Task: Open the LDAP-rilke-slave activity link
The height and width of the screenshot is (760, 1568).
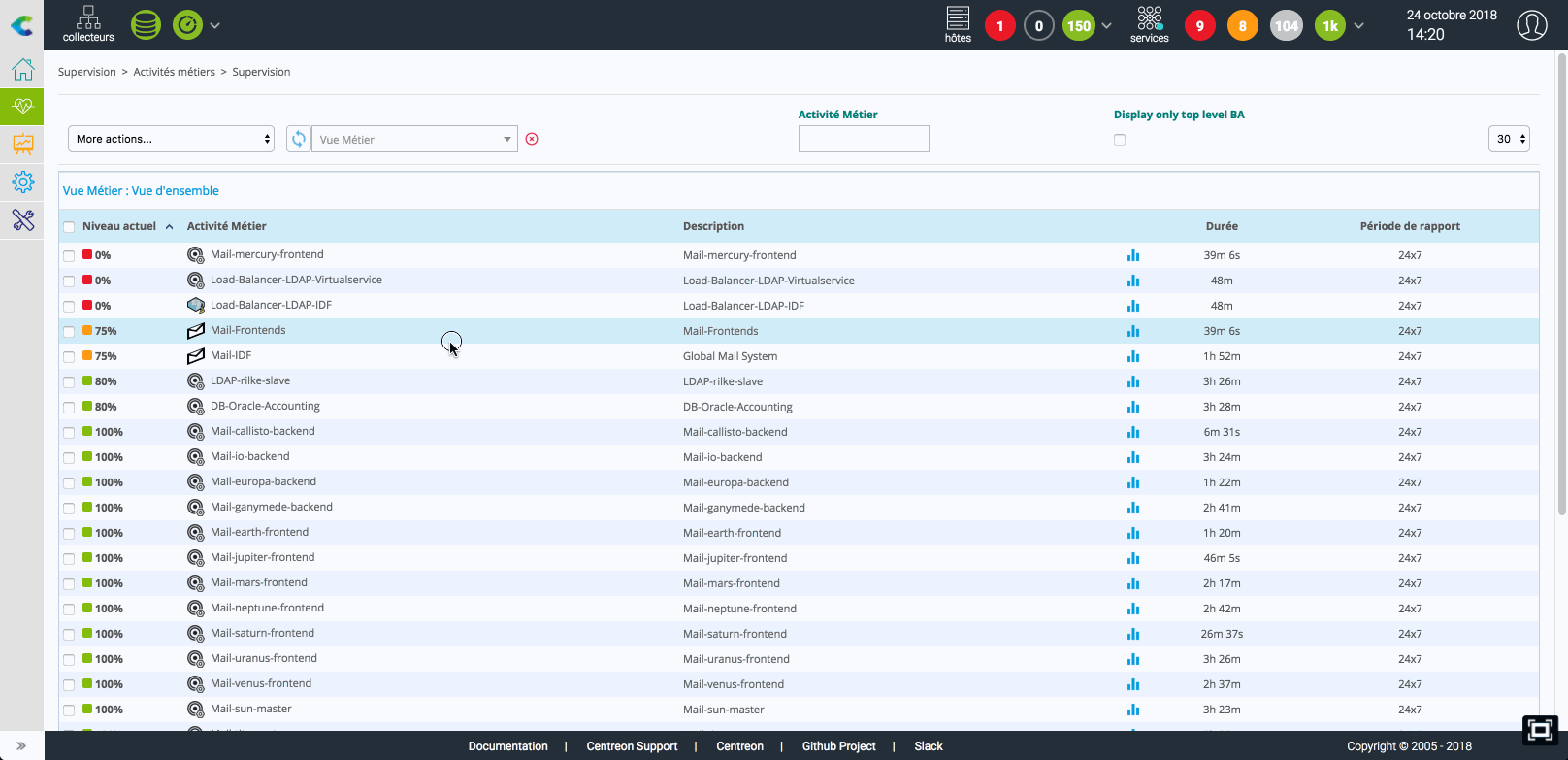Action: [250, 380]
